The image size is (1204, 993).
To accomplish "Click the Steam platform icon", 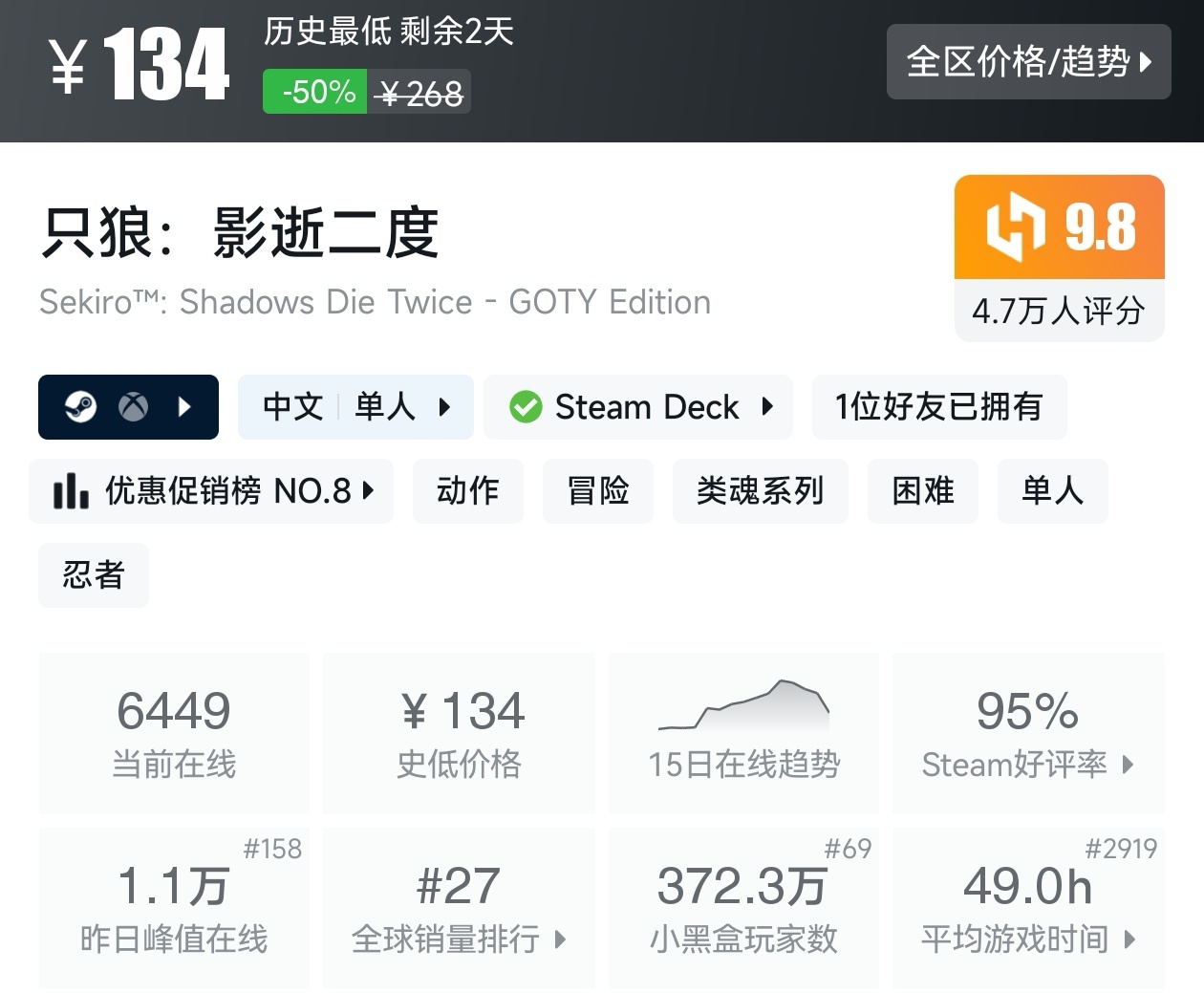I will [x=80, y=407].
